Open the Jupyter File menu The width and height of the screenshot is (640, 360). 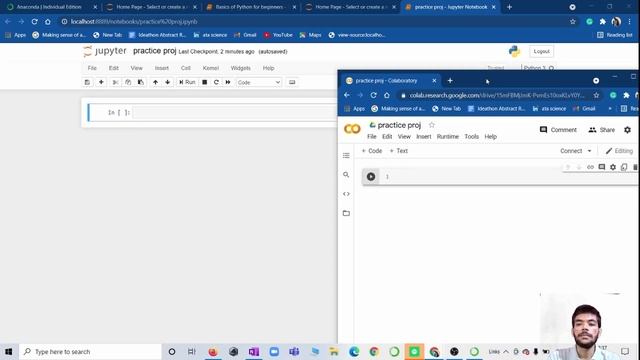click(92, 68)
